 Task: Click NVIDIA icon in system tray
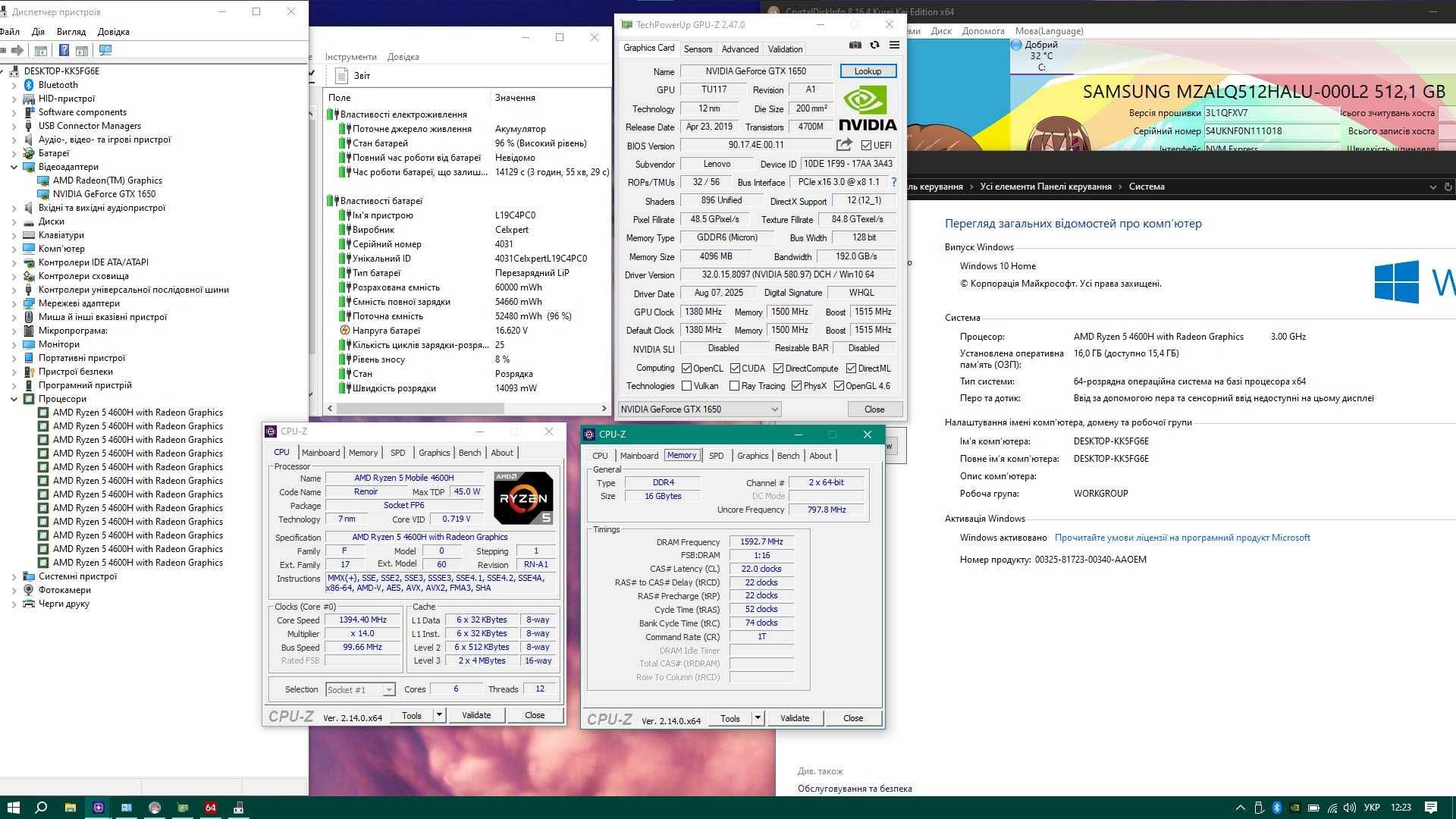1295,808
